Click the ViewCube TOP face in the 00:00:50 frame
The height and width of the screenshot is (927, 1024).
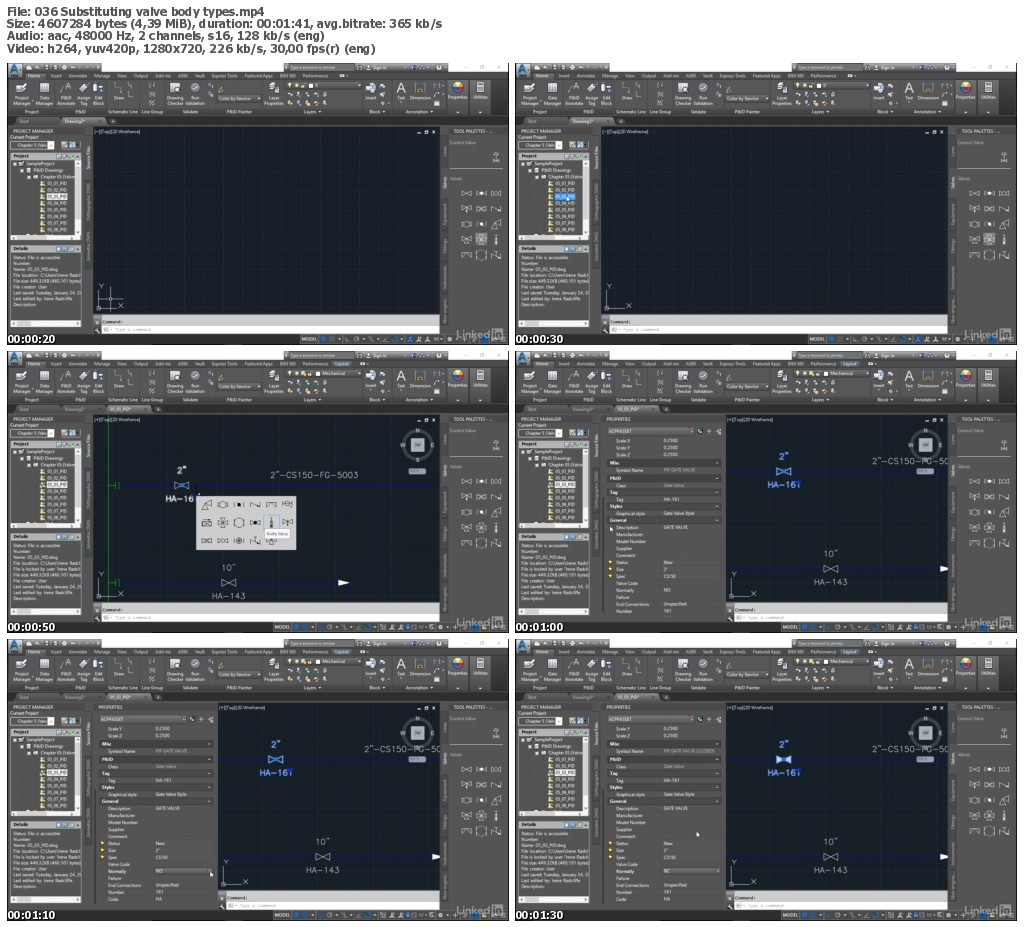pos(417,445)
